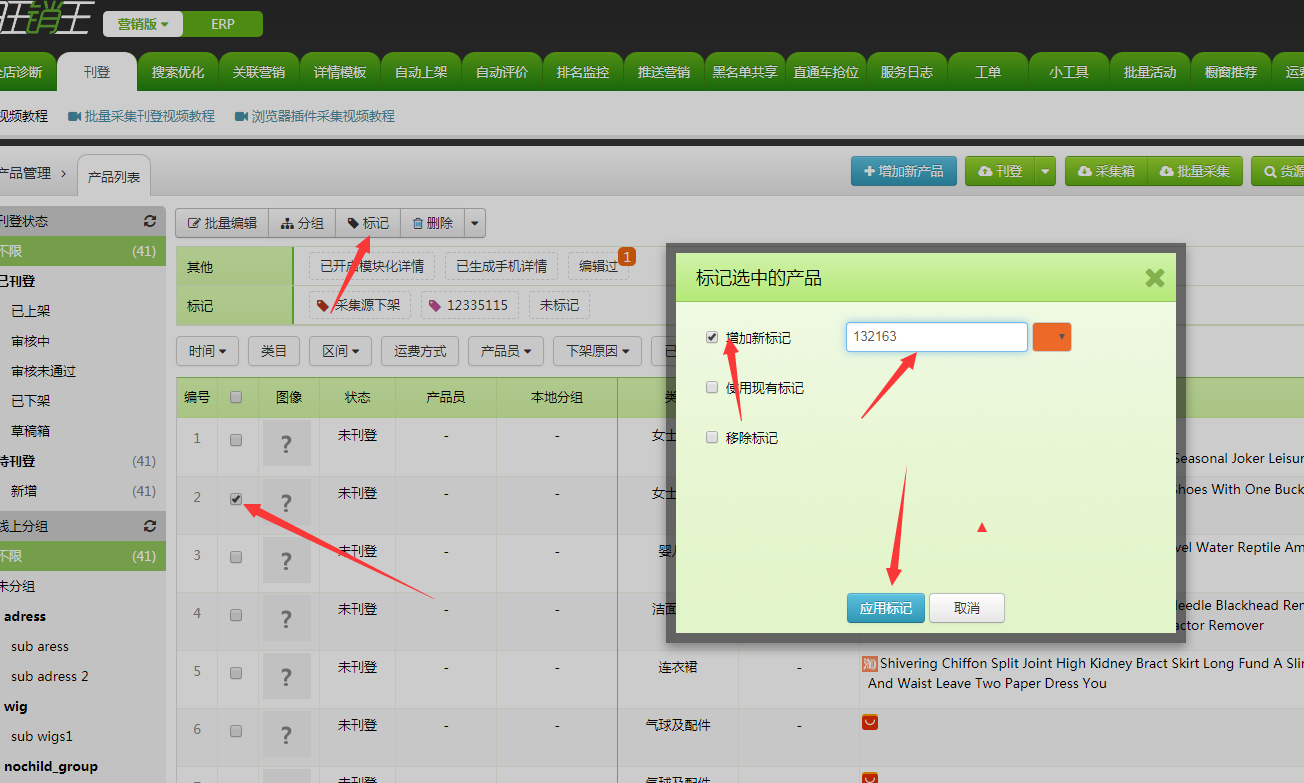Screen dimensions: 1304x783
Task: Click 删除 trash toolbar button
Action: (433, 223)
